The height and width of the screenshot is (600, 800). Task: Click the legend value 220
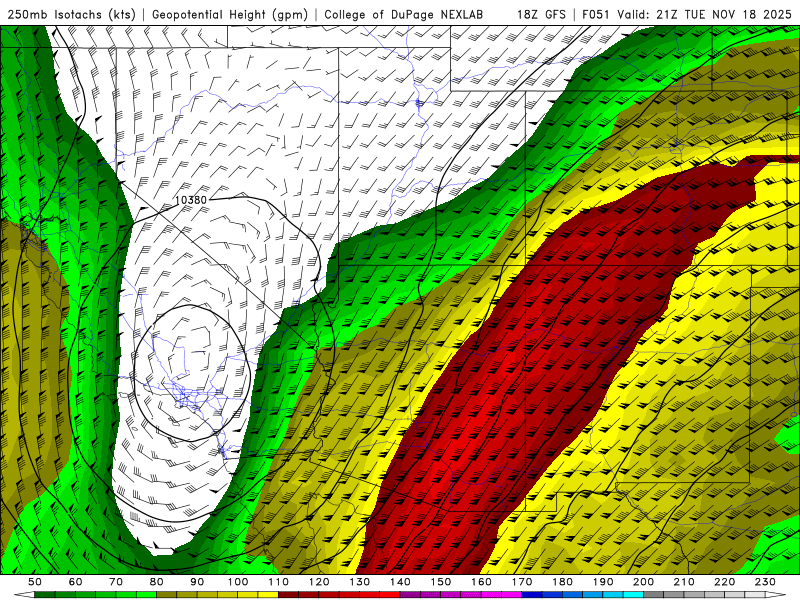[725, 582]
